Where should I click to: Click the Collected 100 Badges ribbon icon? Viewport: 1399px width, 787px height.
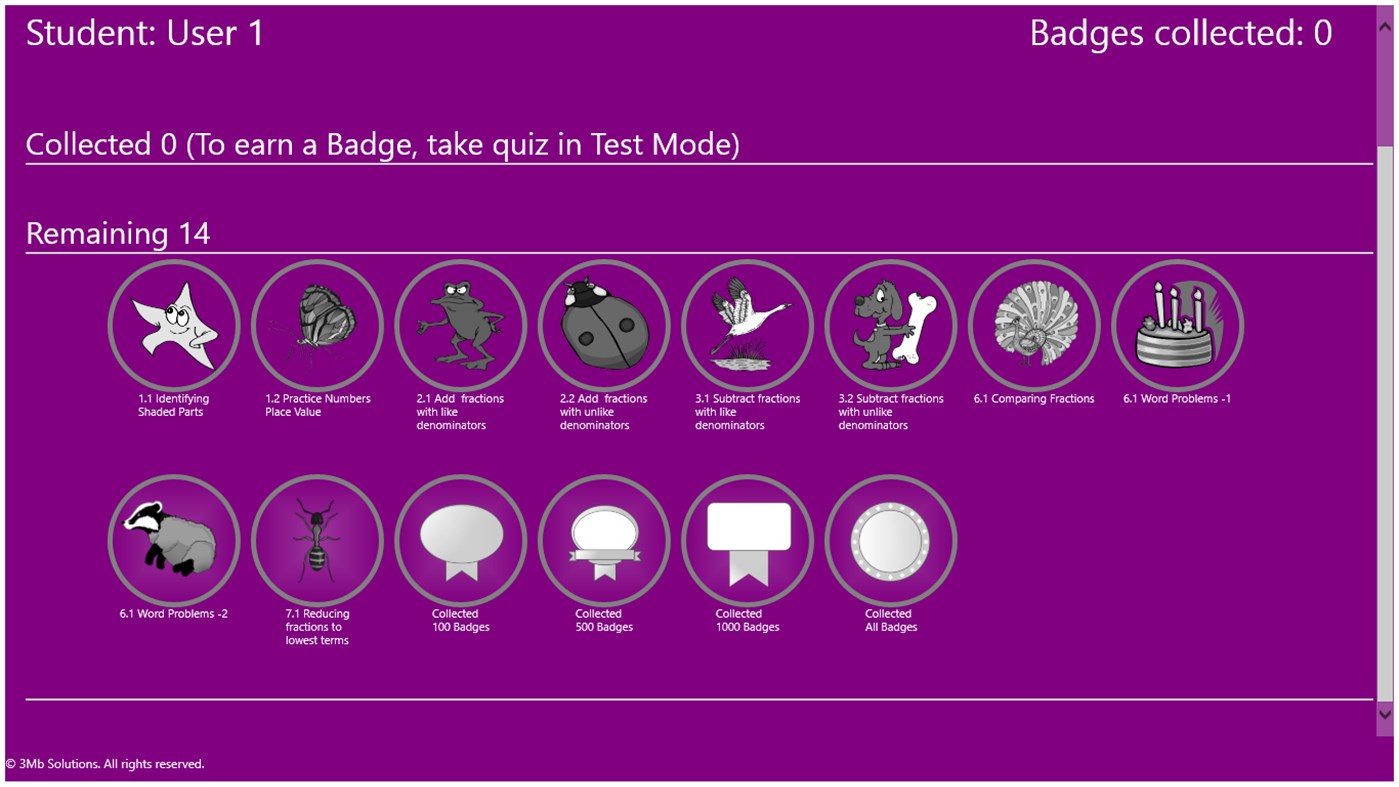click(461, 541)
